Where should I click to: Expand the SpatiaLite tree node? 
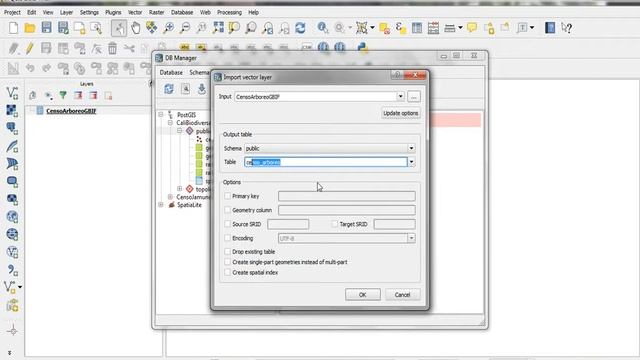click(161, 204)
